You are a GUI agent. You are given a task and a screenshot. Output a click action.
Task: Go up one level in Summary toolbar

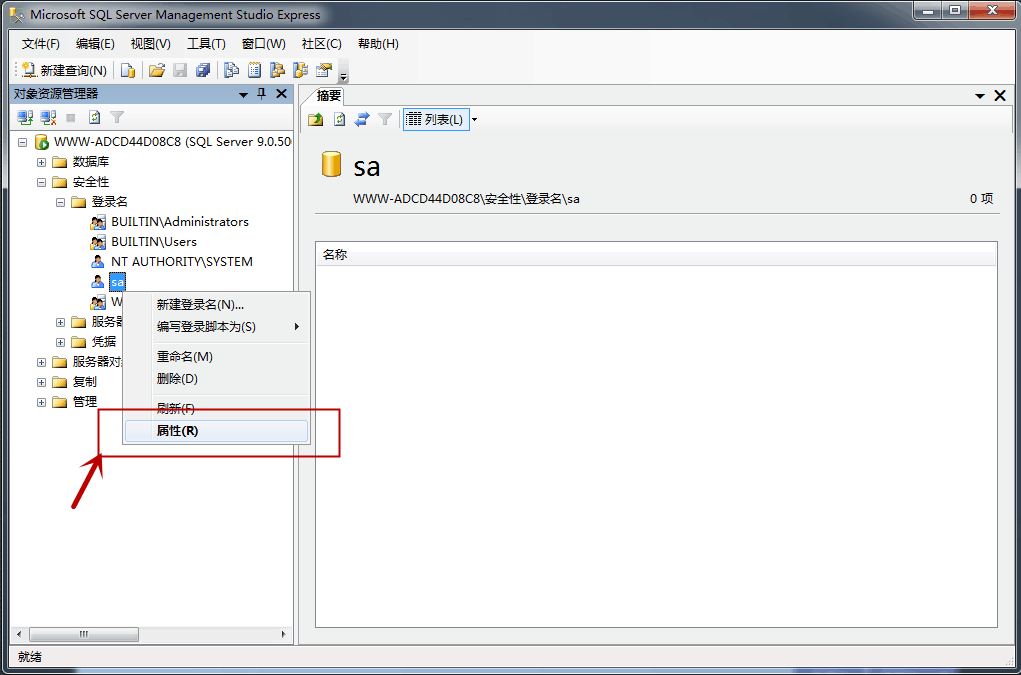click(316, 120)
